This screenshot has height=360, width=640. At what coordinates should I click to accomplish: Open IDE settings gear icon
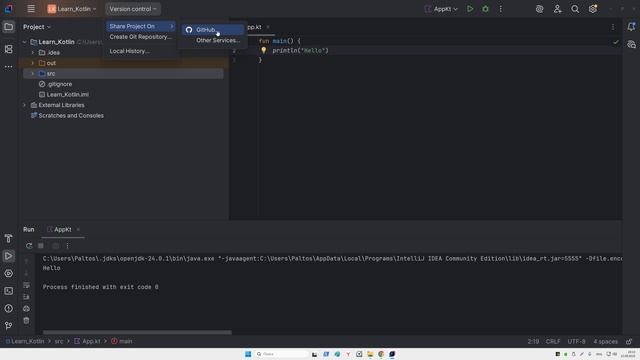pos(593,9)
